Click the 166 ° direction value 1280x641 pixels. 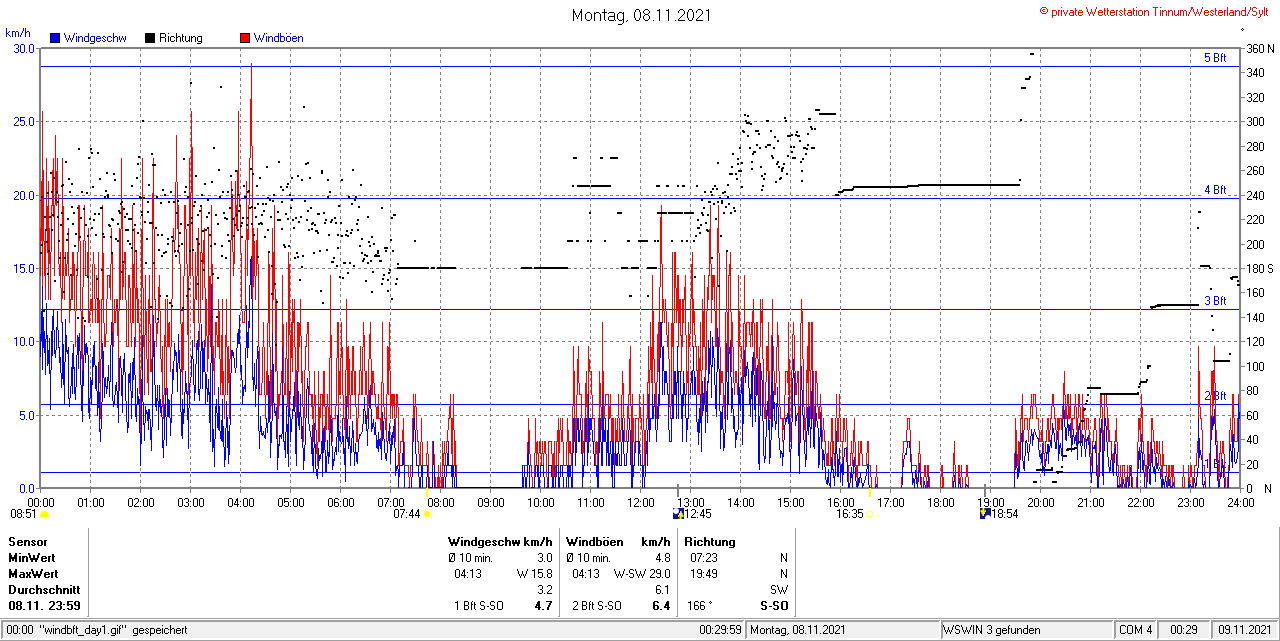pyautogui.click(x=698, y=605)
